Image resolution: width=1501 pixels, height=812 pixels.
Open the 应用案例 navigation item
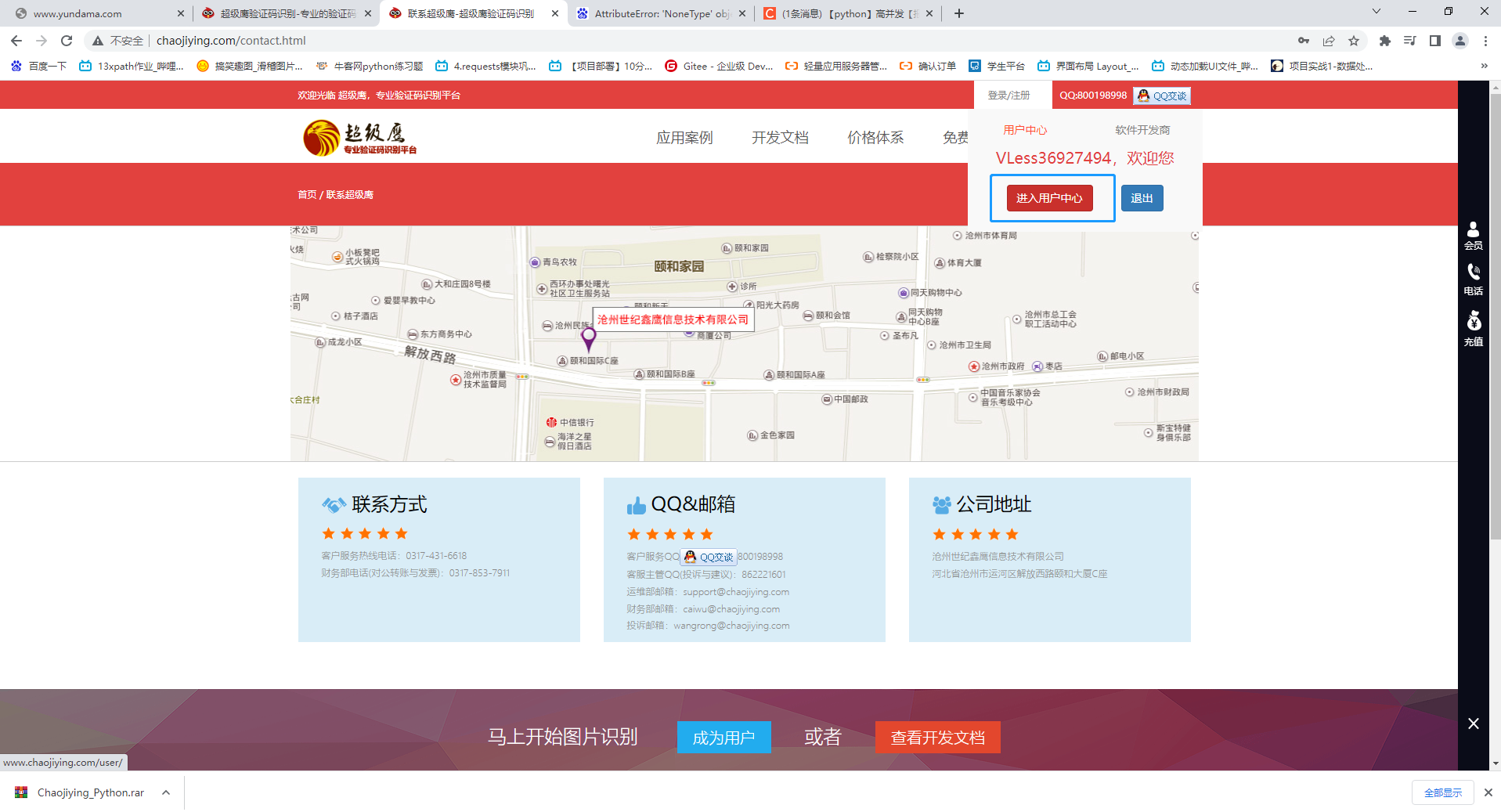[x=684, y=138]
